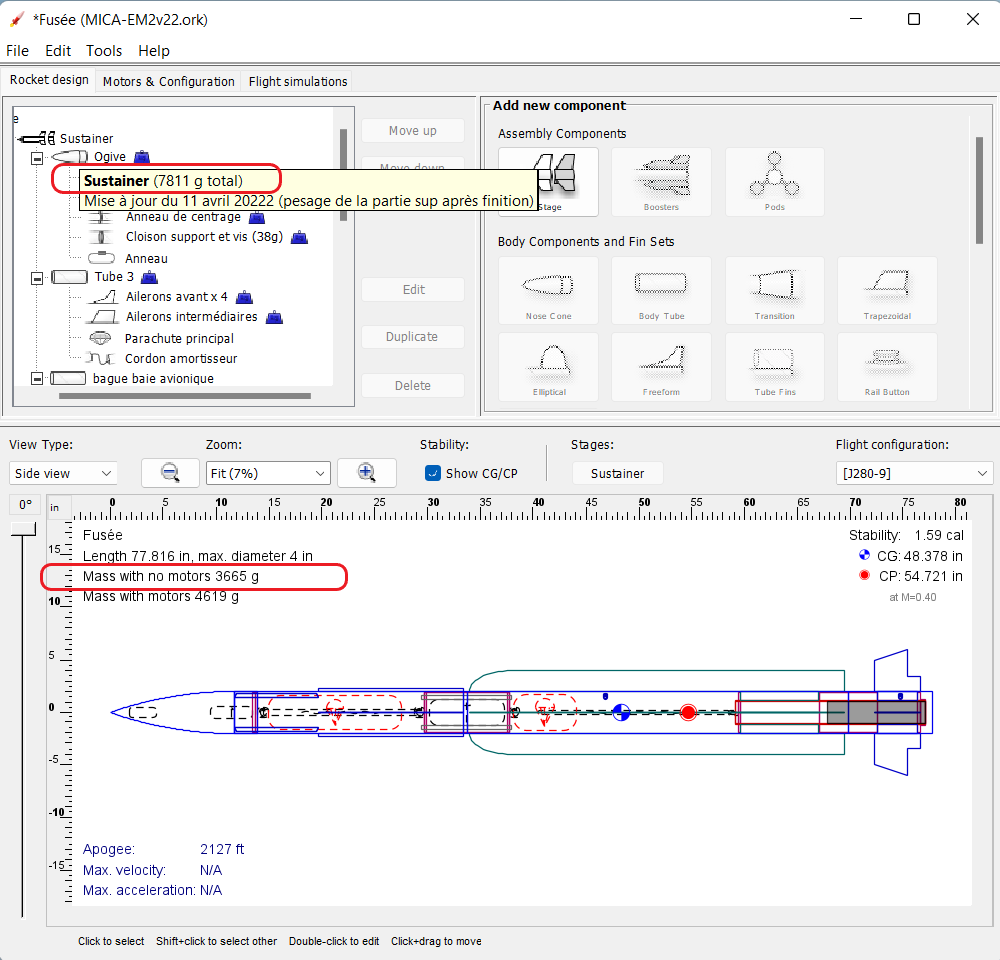
Task: Toggle the Sustainer stage button
Action: click(617, 472)
